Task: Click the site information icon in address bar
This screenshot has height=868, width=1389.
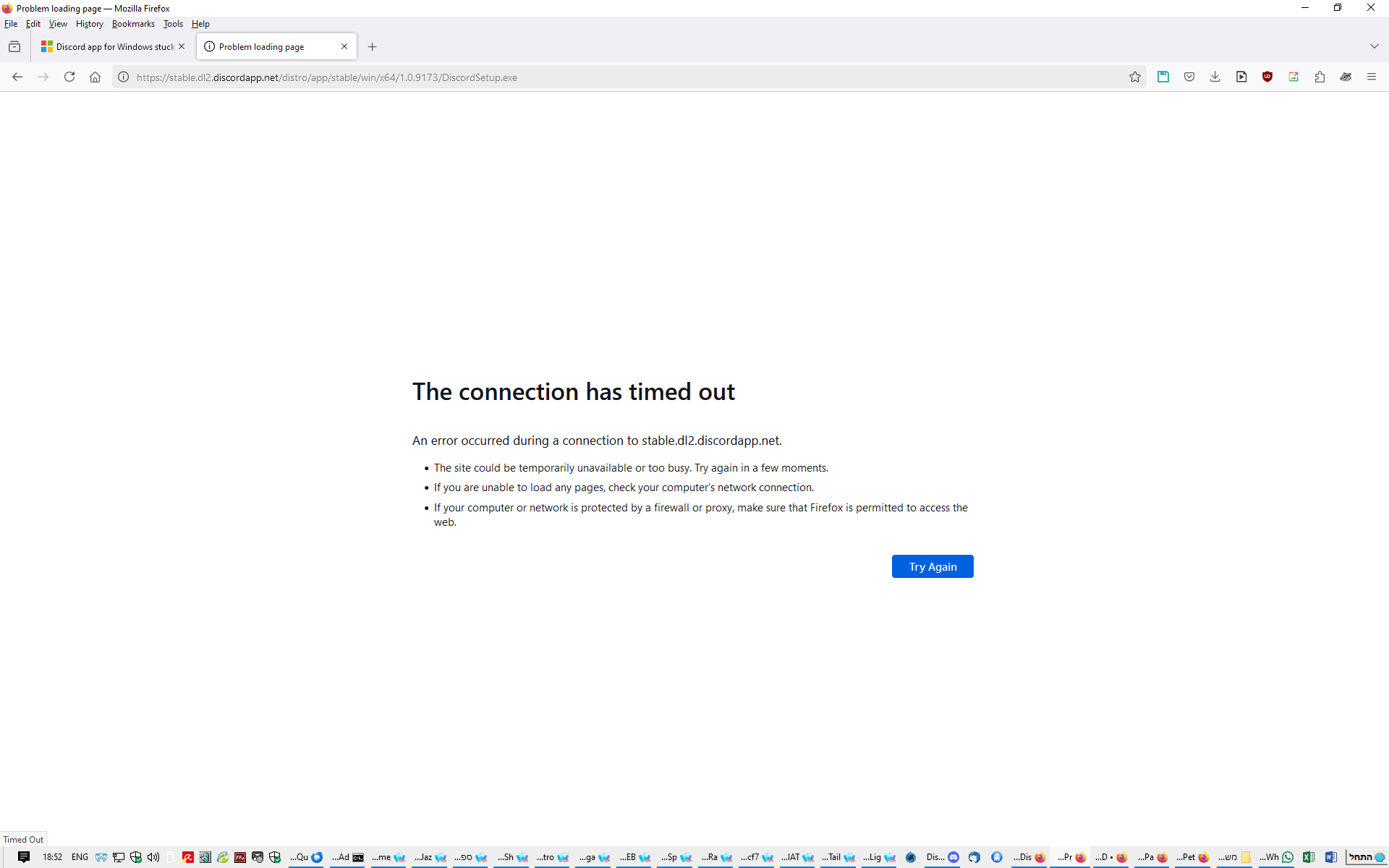Action: pos(124,77)
